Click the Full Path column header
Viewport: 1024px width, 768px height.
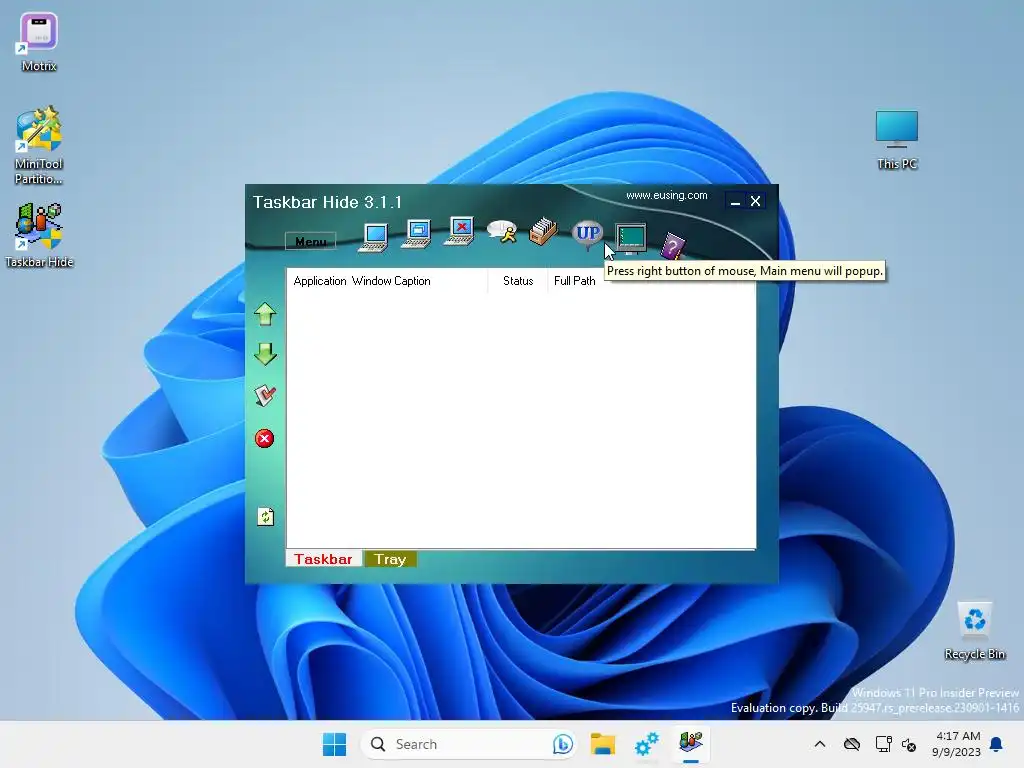pos(575,281)
